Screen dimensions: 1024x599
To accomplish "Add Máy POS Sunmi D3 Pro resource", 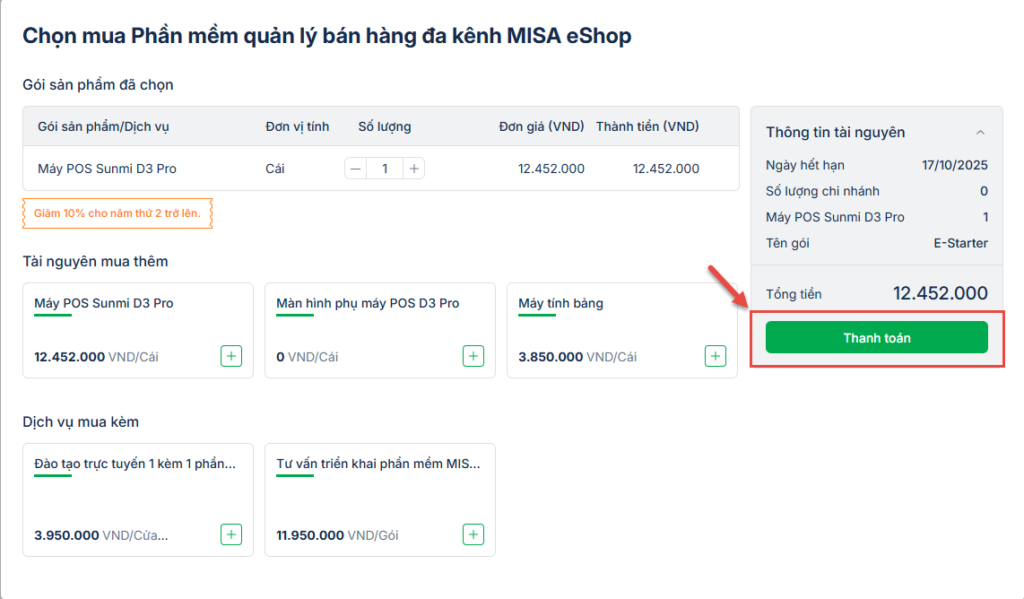I will 231,356.
